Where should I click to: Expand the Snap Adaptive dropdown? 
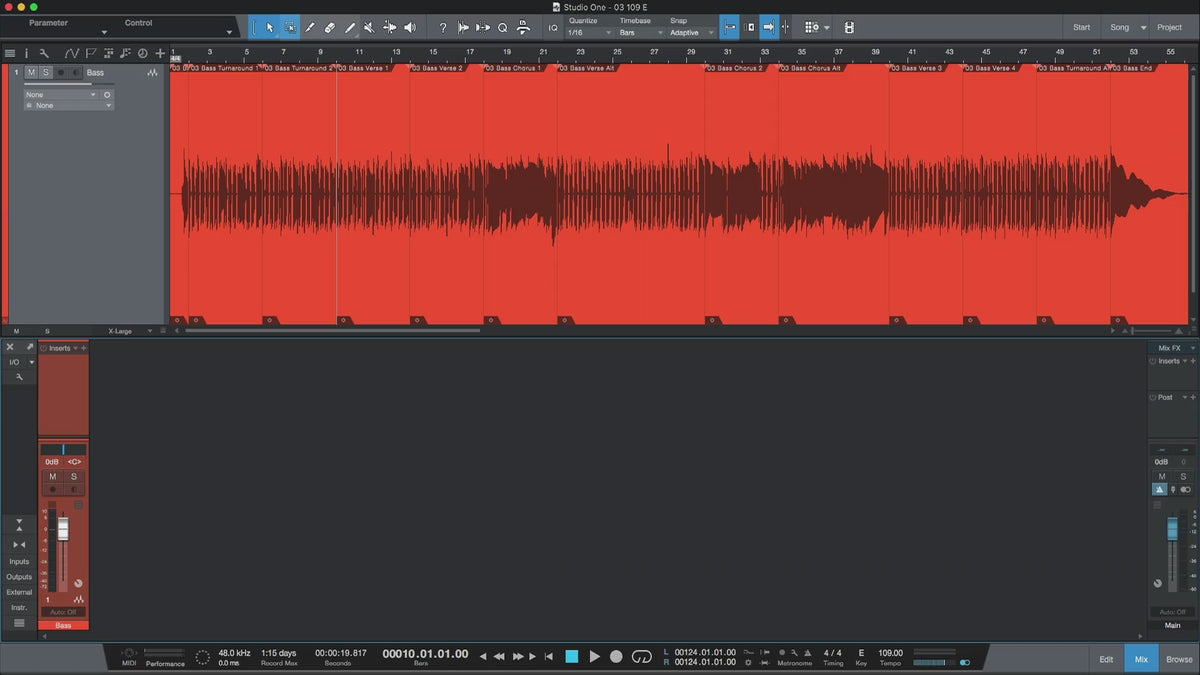tap(692, 33)
